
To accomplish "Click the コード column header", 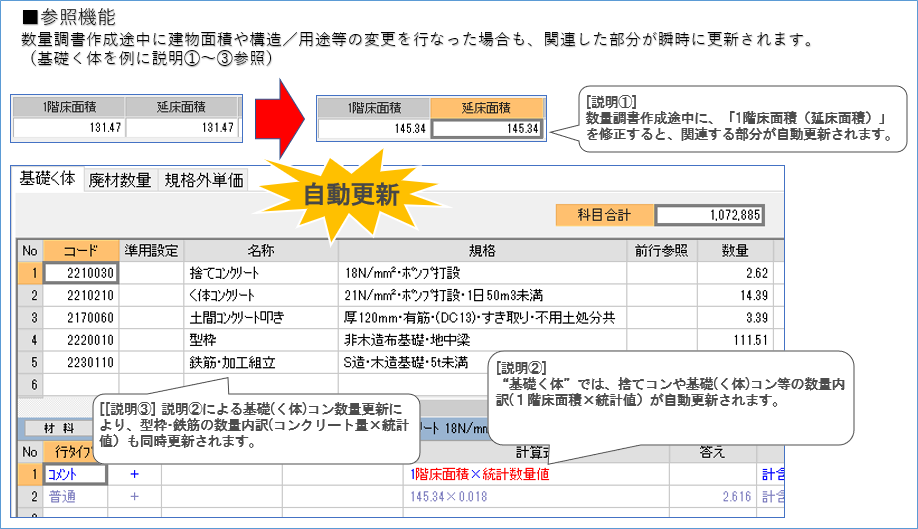I will pos(81,250).
